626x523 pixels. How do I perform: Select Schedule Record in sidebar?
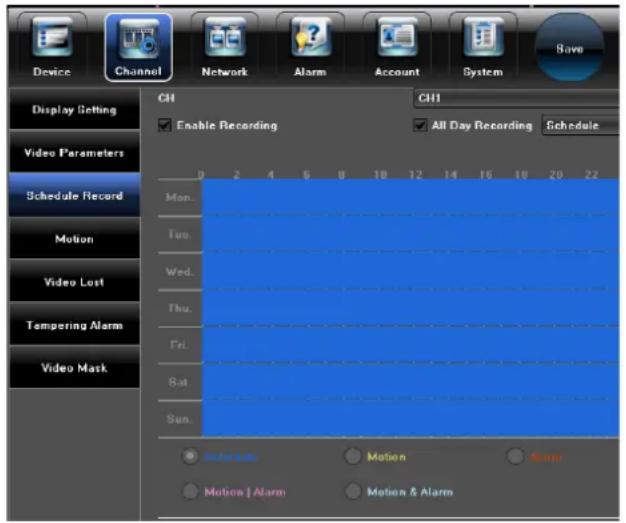click(x=75, y=196)
